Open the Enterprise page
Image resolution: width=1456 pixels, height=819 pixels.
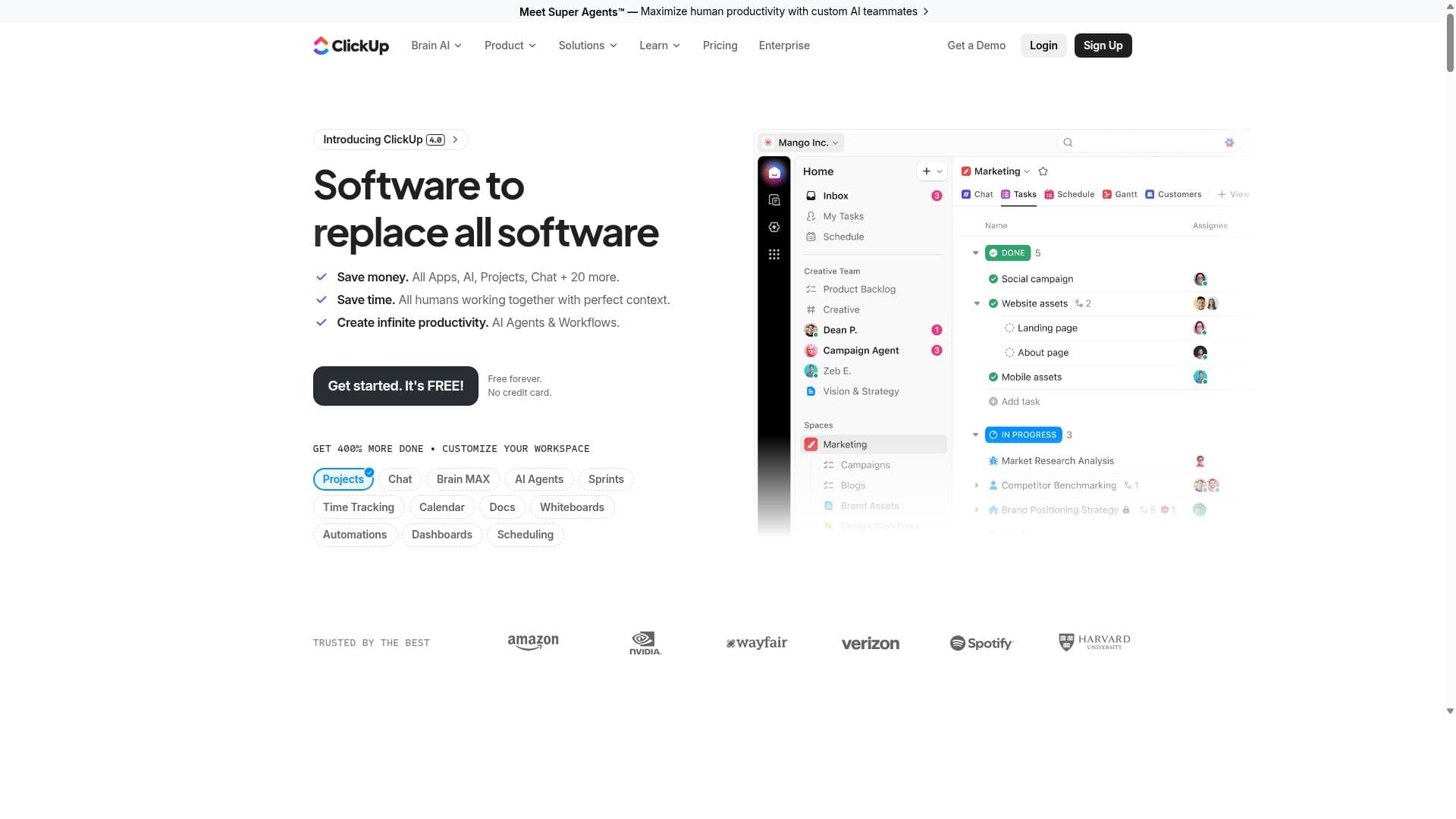tap(784, 45)
